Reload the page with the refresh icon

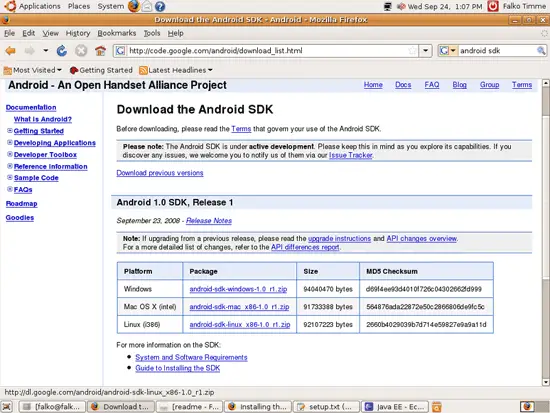pyautogui.click(x=62, y=51)
